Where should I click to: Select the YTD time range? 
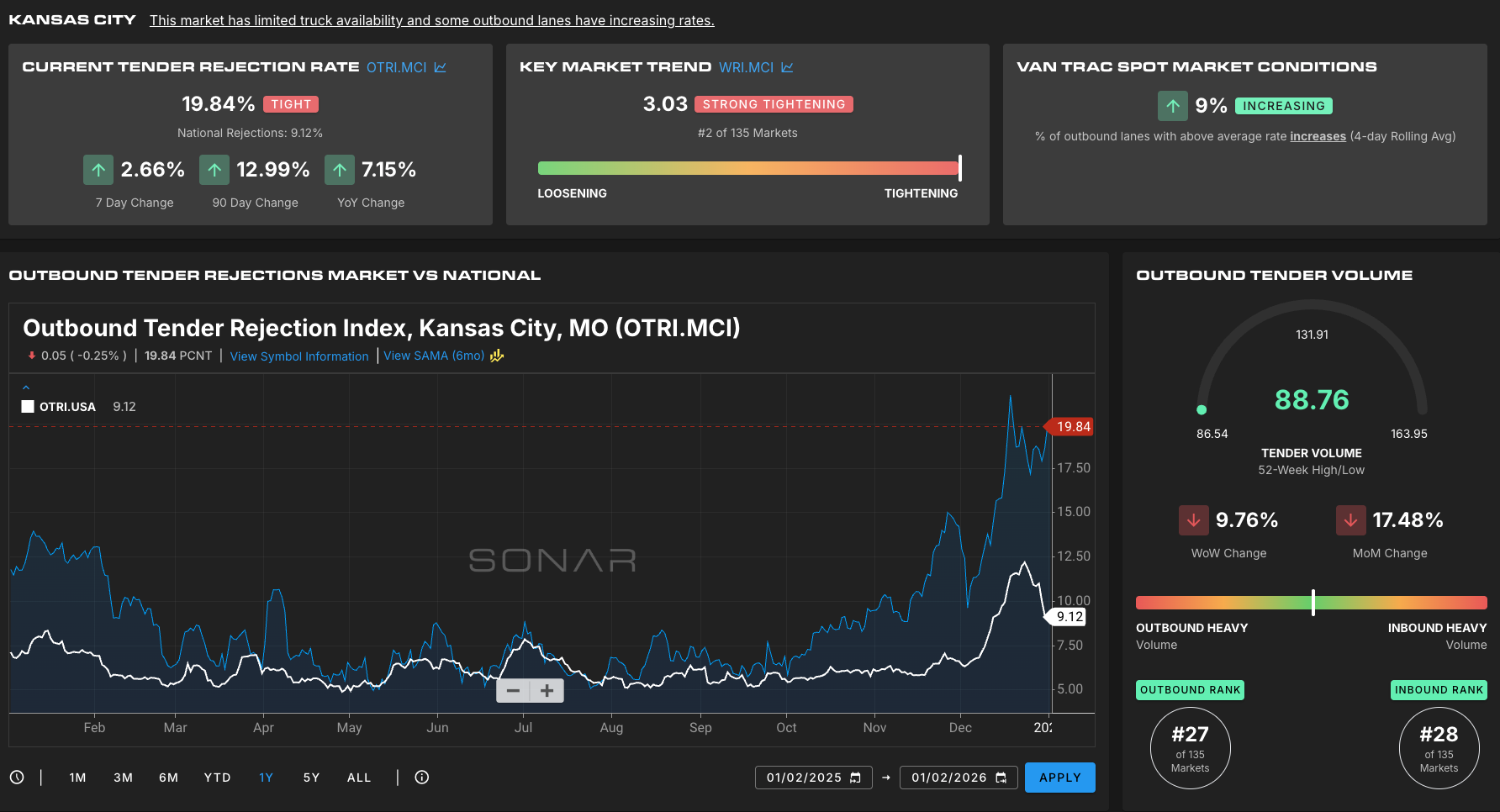[x=218, y=778]
